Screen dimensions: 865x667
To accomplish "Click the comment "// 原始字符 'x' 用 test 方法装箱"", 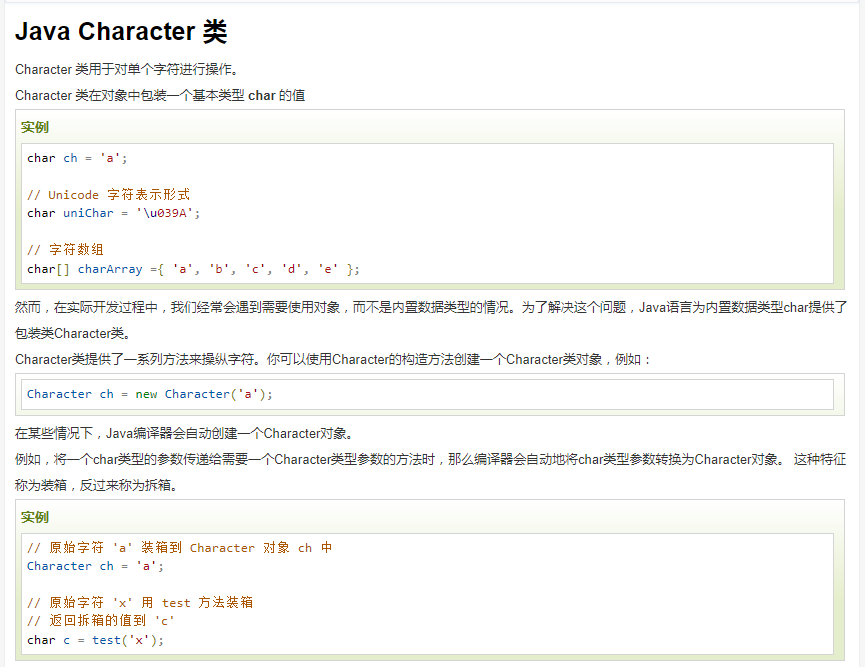I will click(x=140, y=603).
